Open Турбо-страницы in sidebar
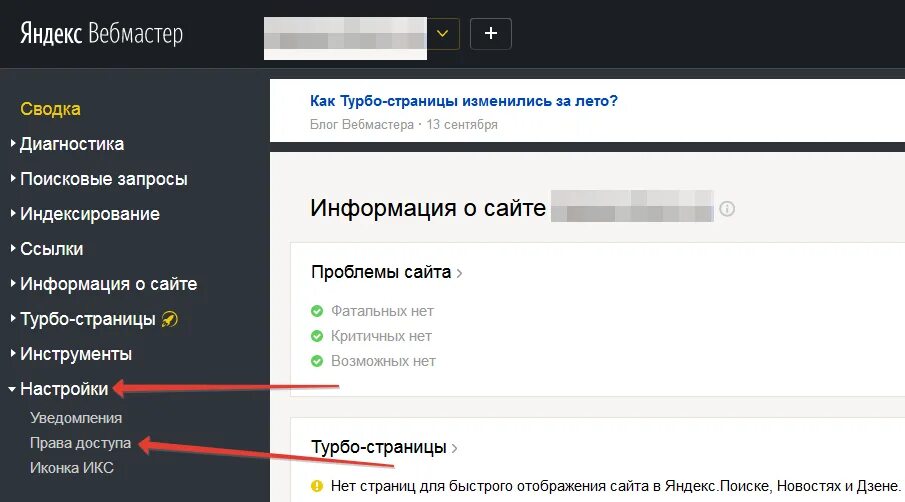The width and height of the screenshot is (905, 502). pos(88,319)
